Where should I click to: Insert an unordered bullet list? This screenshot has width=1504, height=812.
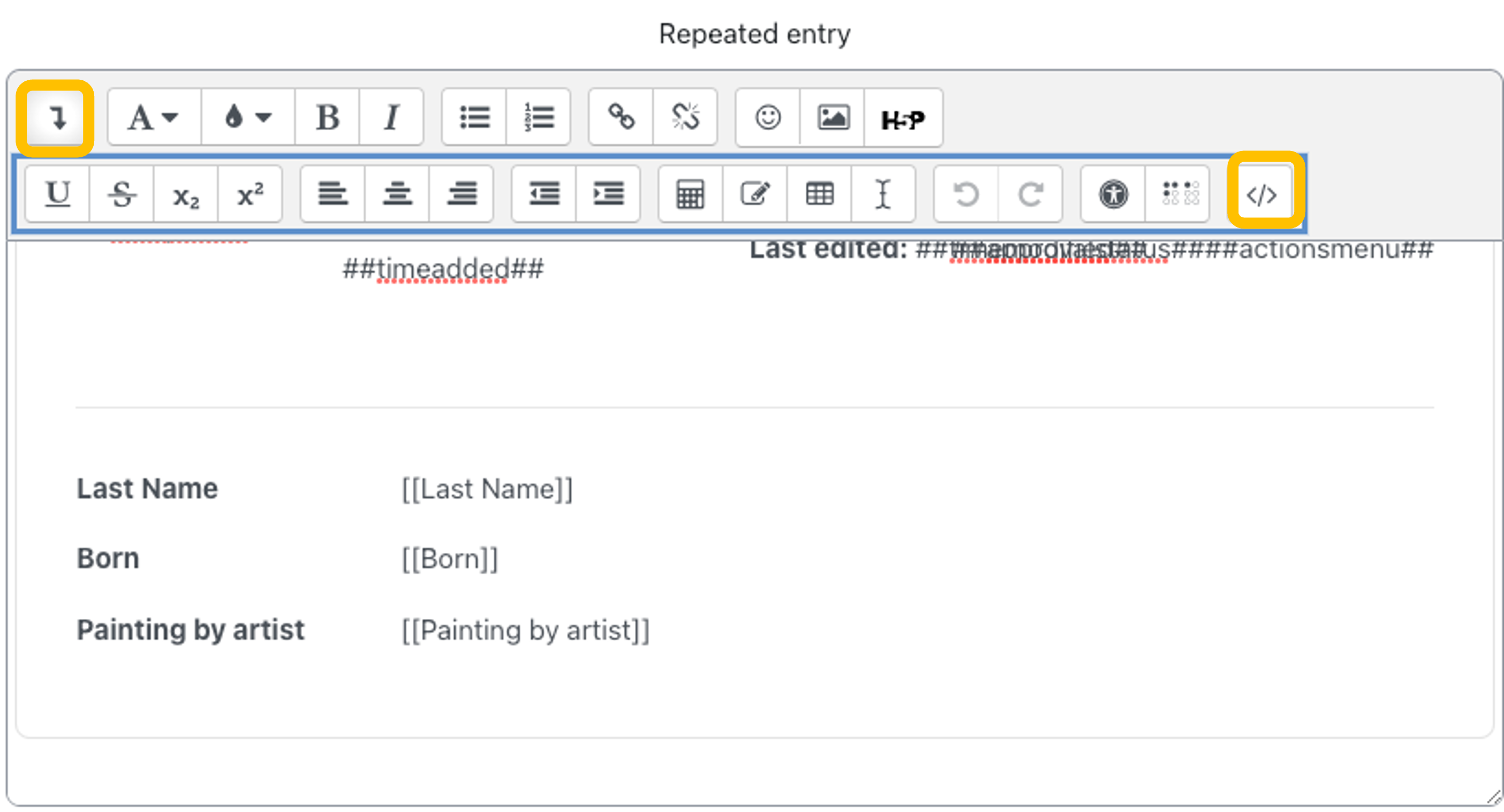click(x=474, y=117)
